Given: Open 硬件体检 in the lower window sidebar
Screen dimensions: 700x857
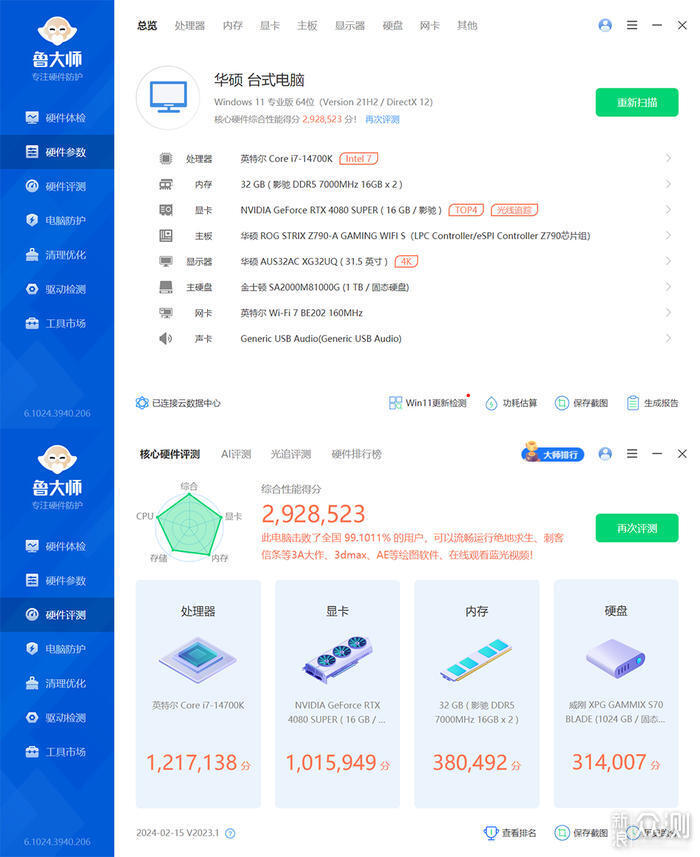Looking at the screenshot, I should tap(57, 546).
